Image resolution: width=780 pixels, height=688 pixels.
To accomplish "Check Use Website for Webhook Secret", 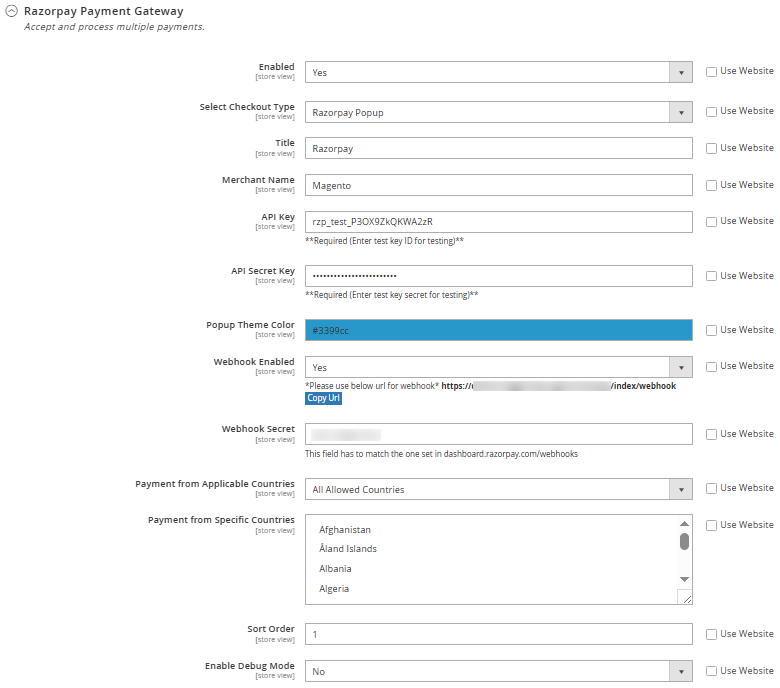I will click(x=711, y=434).
